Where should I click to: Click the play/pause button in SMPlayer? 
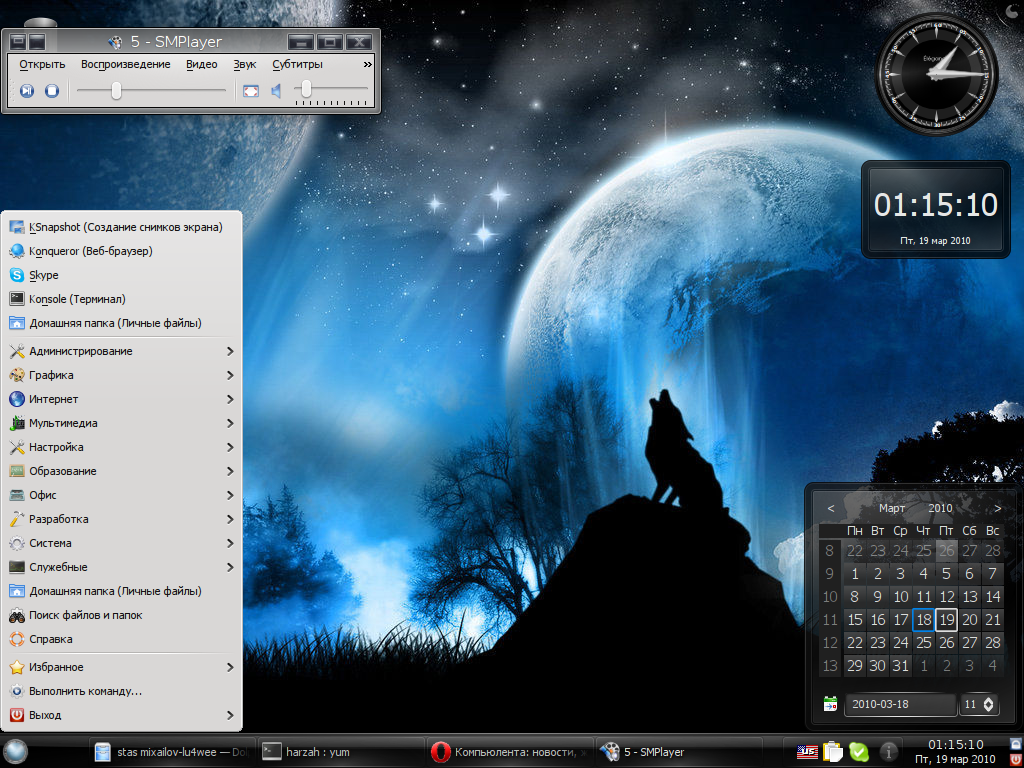pos(27,91)
